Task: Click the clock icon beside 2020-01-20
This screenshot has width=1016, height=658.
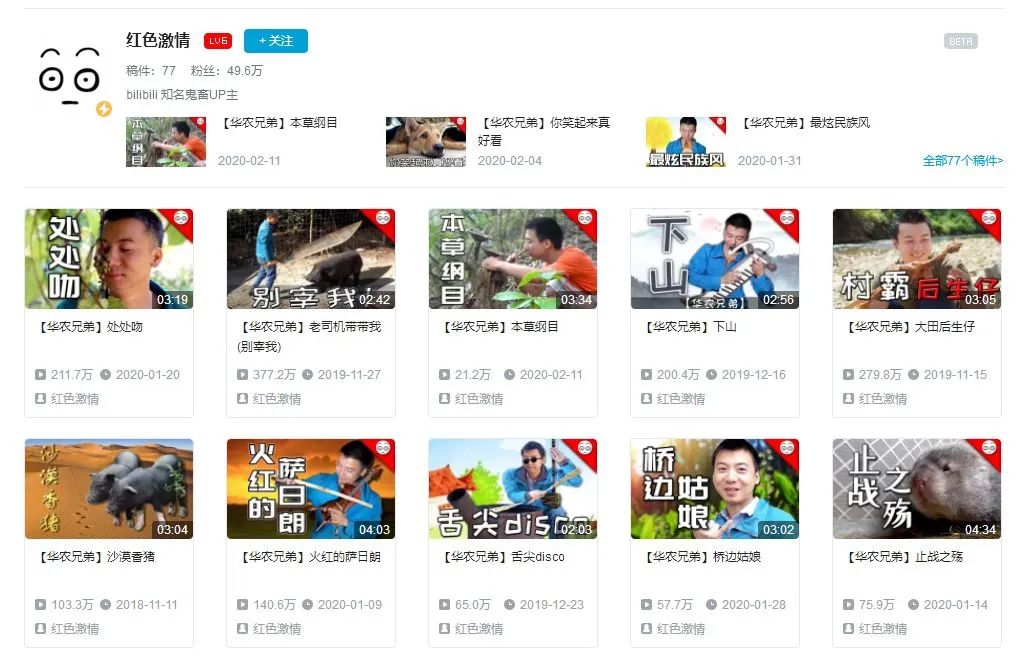Action: click(x=106, y=375)
